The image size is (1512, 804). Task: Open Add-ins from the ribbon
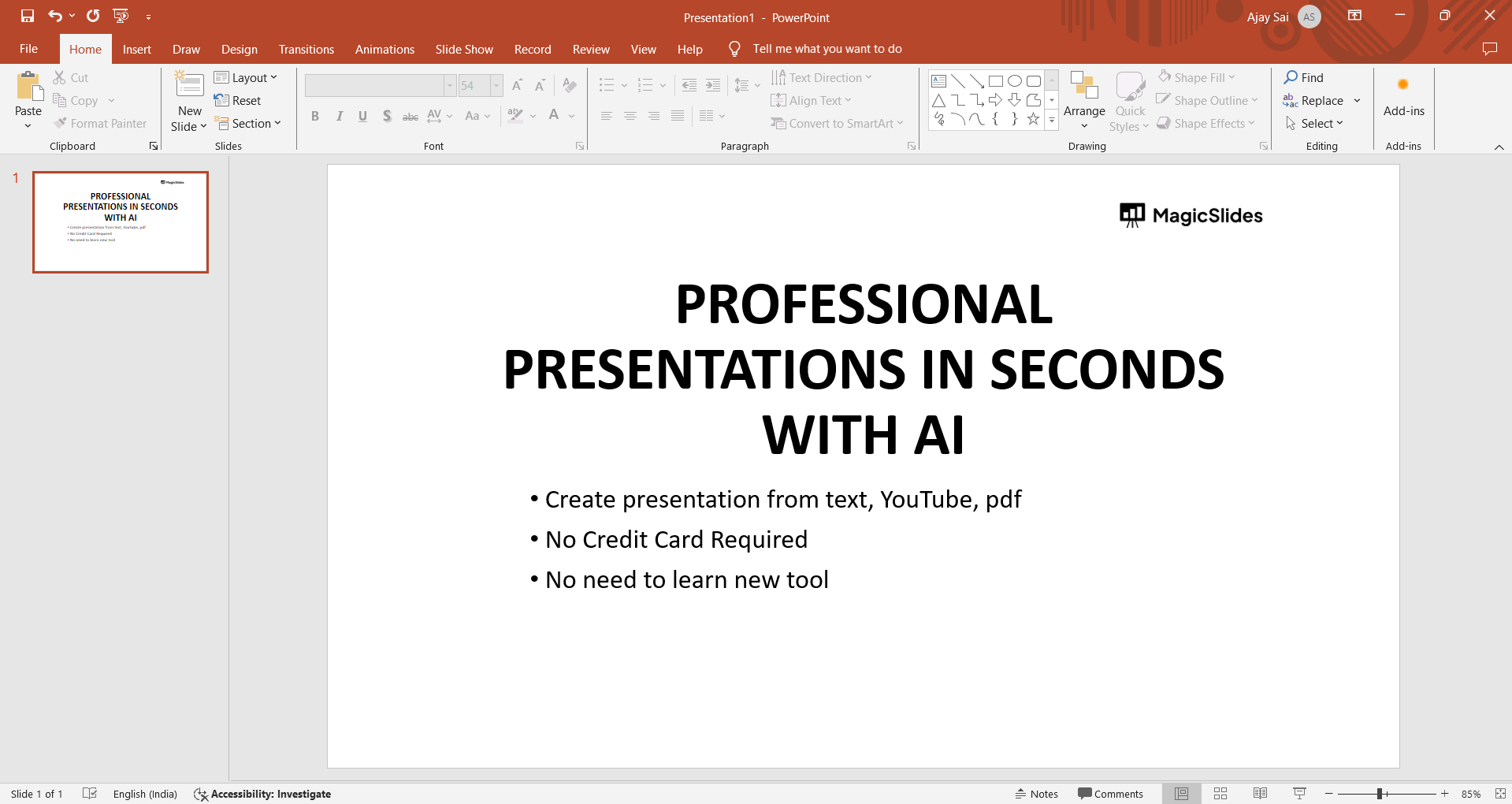[x=1403, y=99]
